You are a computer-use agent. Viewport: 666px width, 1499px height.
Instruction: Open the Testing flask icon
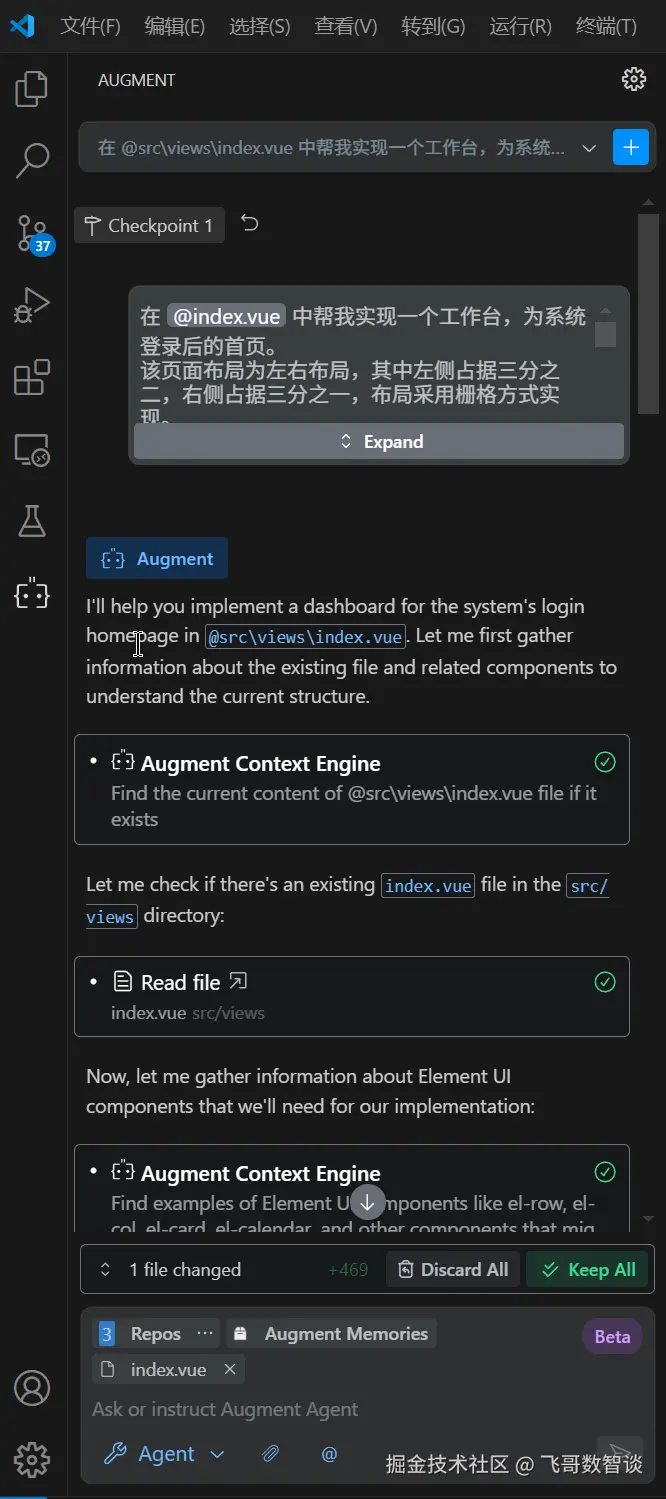tap(32, 521)
